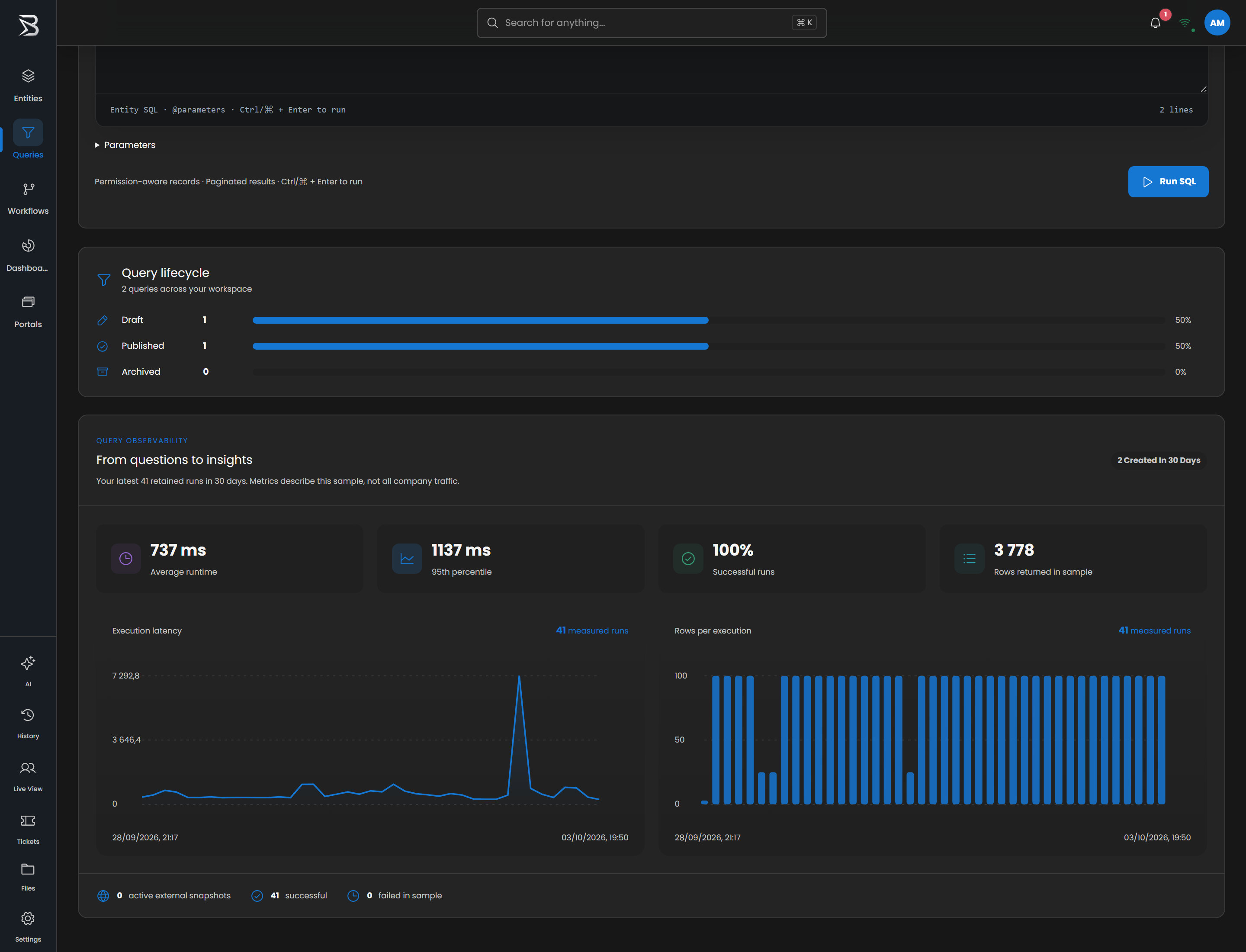Screen dimensions: 1246x952
Task: Click the '737 ms' average runtime value
Action: coord(178,550)
